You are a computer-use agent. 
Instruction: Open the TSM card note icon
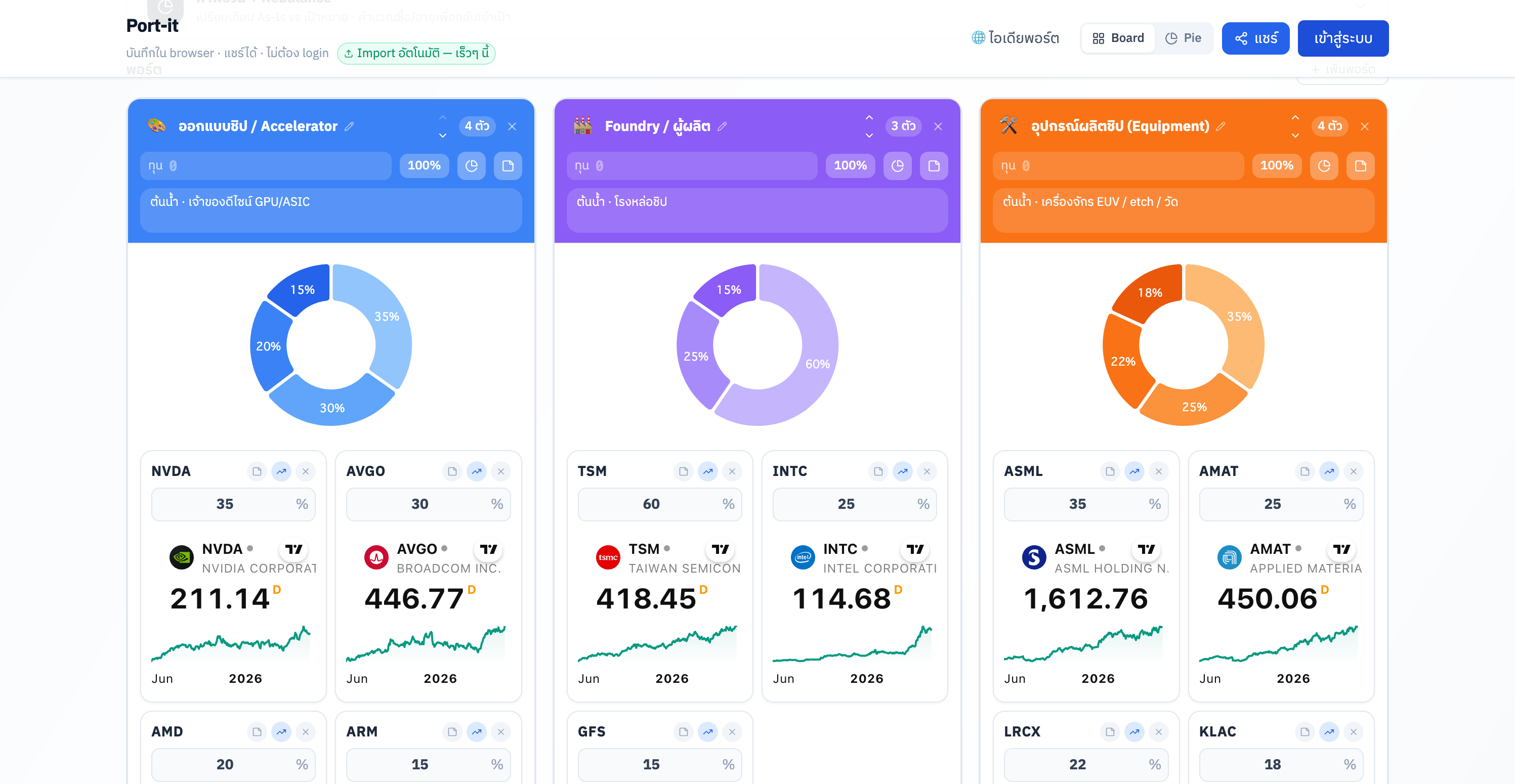click(684, 471)
